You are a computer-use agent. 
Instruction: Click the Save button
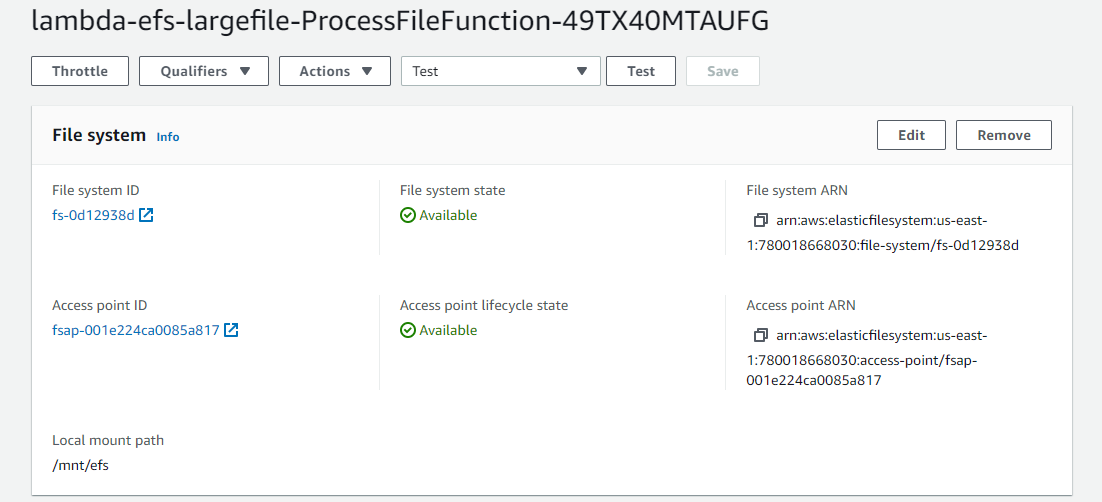pyautogui.click(x=722, y=71)
